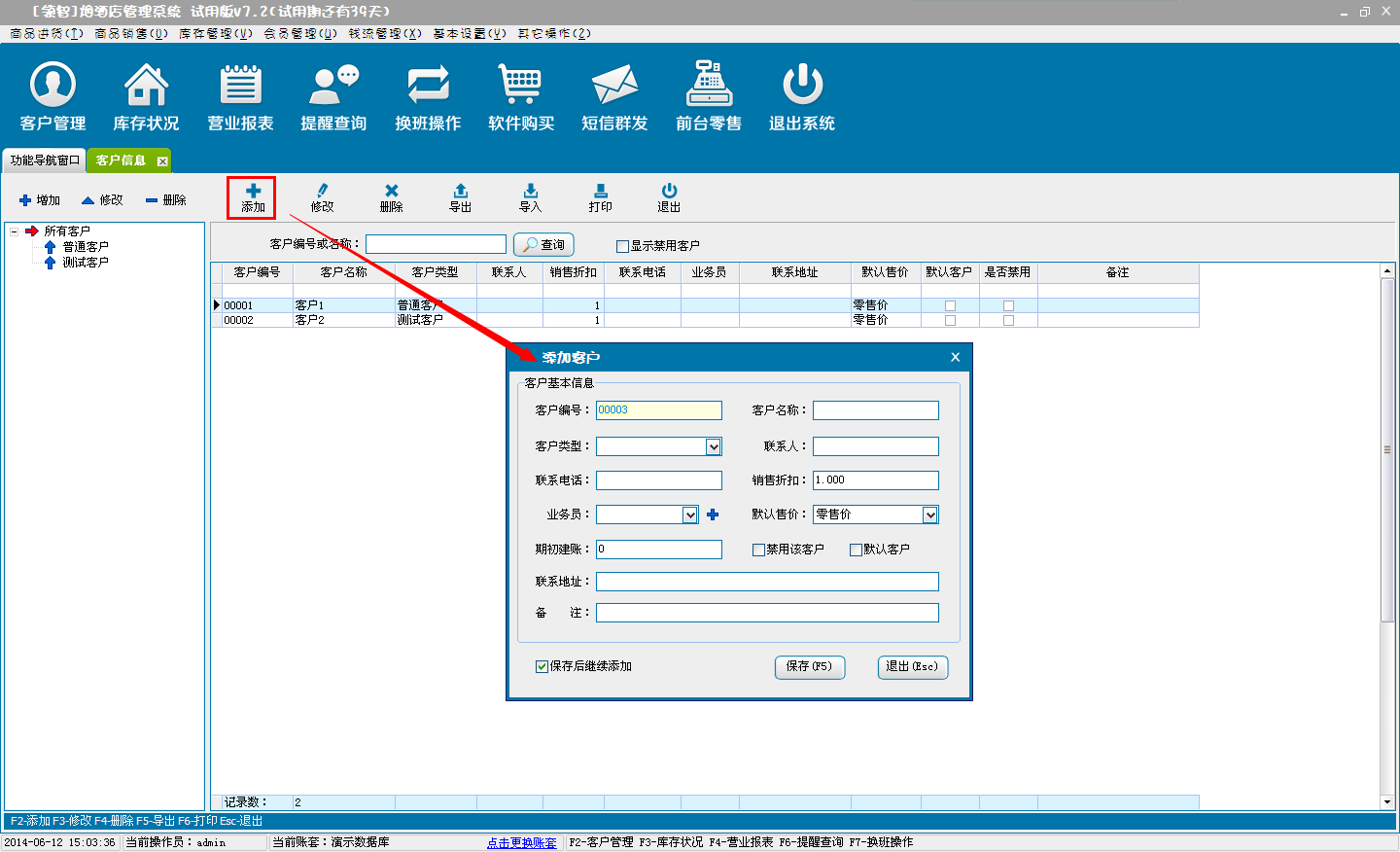Image resolution: width=1400 pixels, height=852 pixels.
Task: Click the blue plus beside 业务员 dropdown
Action: click(x=713, y=515)
